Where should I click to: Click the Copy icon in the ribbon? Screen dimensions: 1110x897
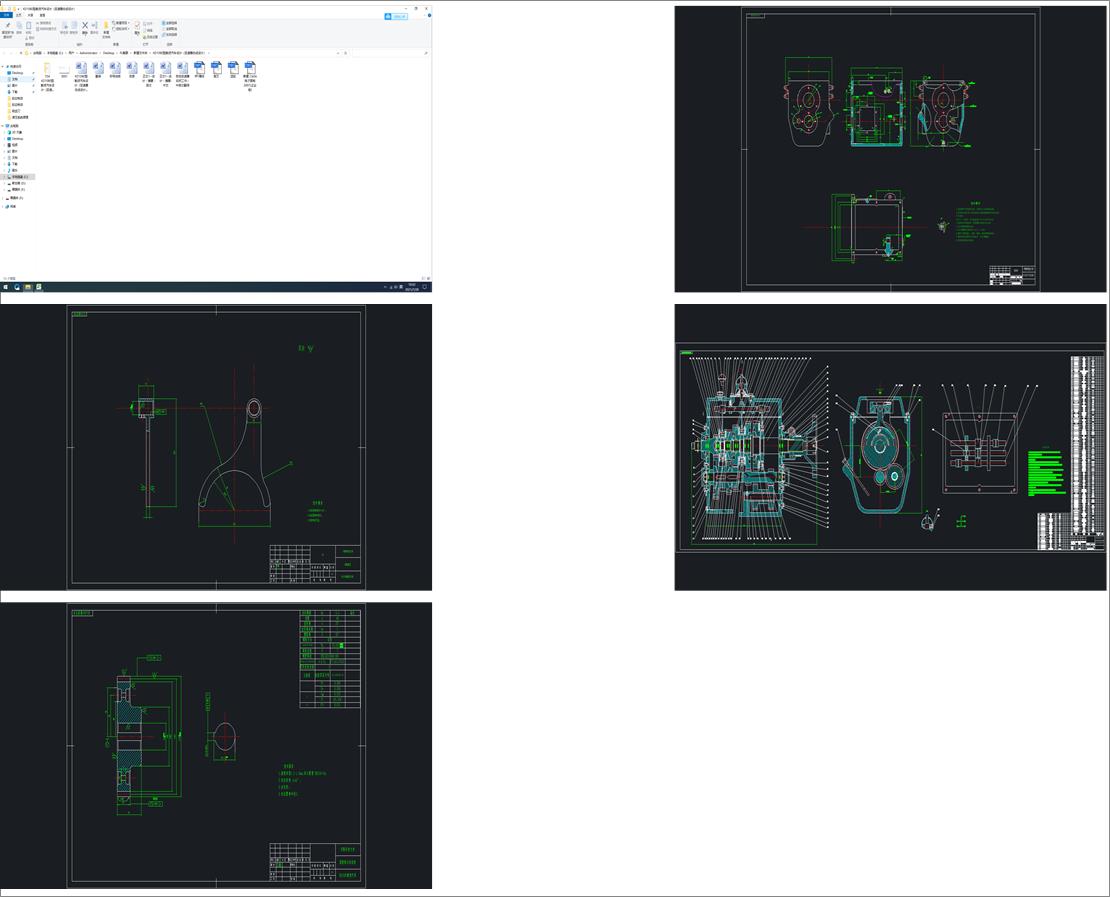coord(19,25)
